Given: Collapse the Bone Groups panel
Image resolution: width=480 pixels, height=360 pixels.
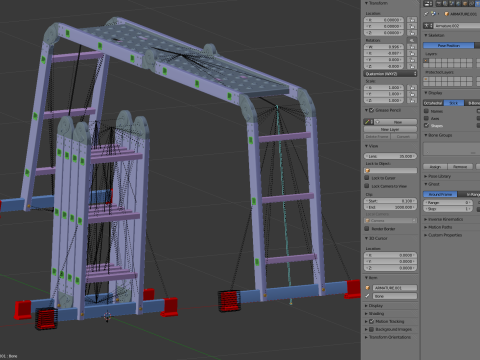Looking at the screenshot, I should (x=426, y=135).
